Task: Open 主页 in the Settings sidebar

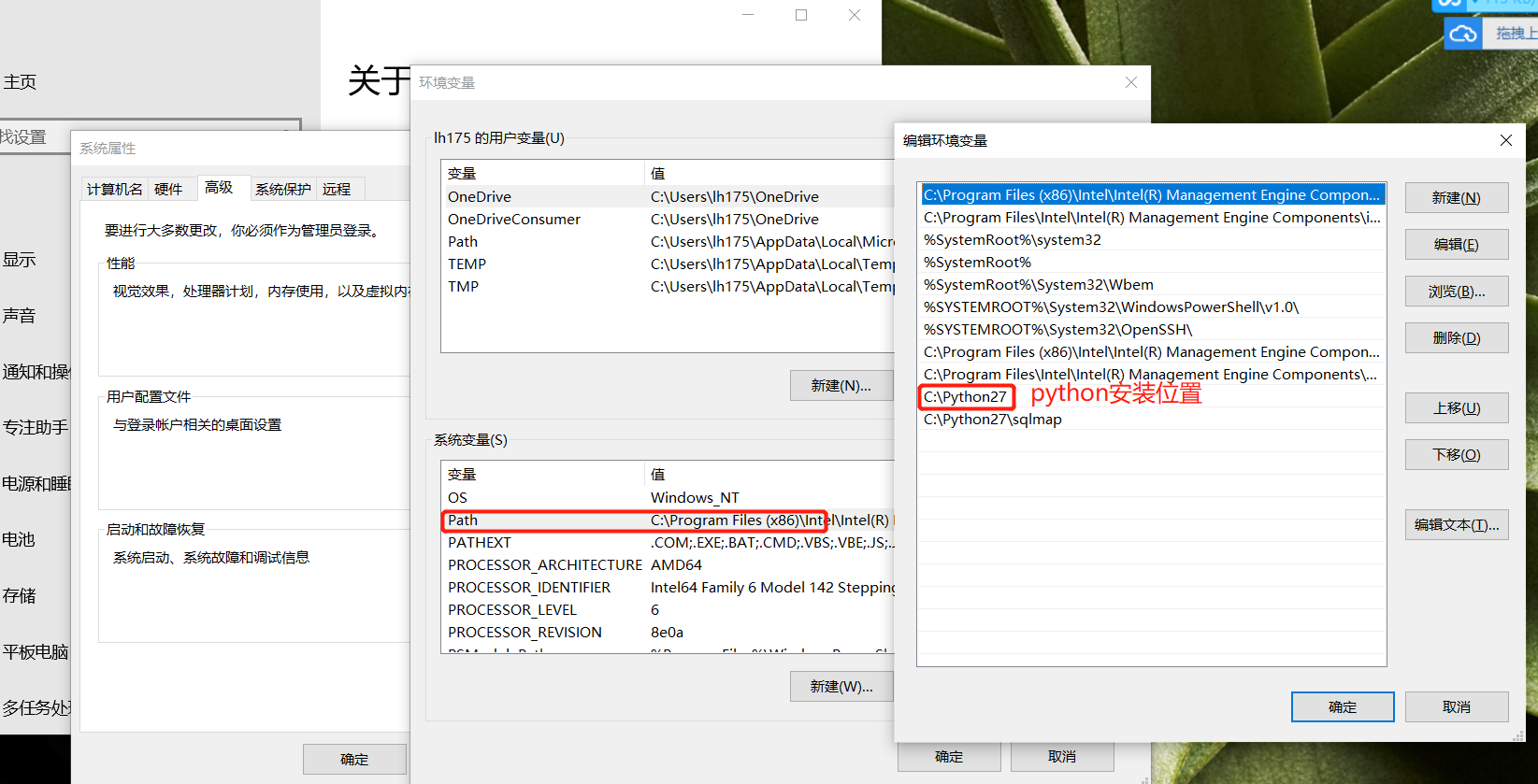Action: (x=20, y=82)
